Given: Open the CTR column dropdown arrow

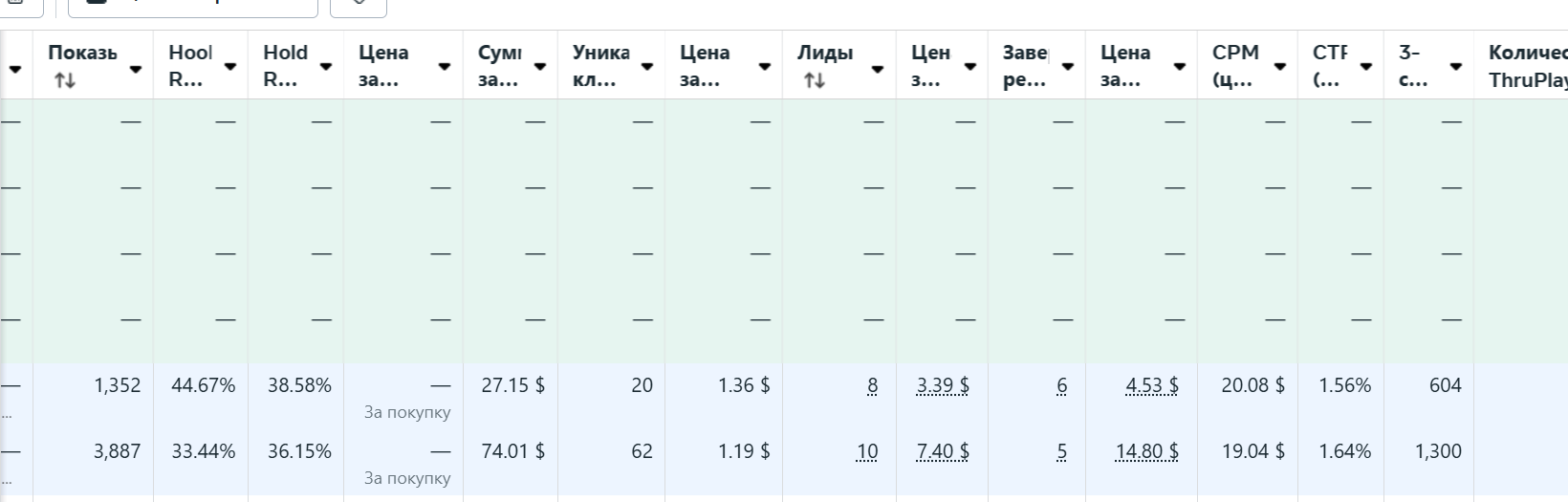Looking at the screenshot, I should point(1366,66).
